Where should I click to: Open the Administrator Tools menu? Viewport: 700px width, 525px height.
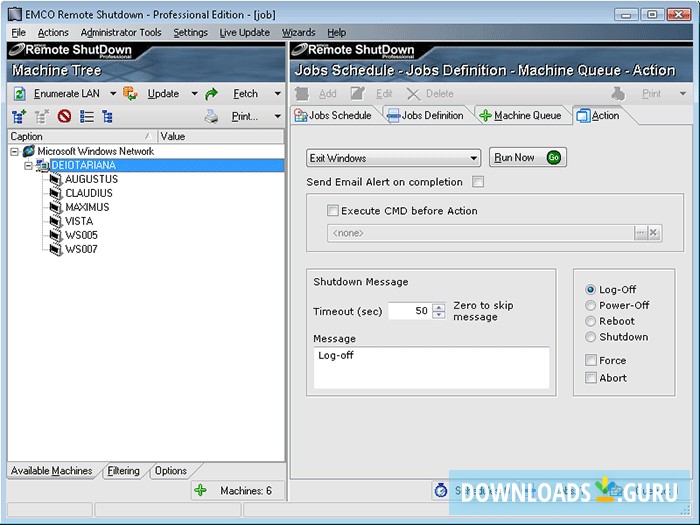[121, 33]
